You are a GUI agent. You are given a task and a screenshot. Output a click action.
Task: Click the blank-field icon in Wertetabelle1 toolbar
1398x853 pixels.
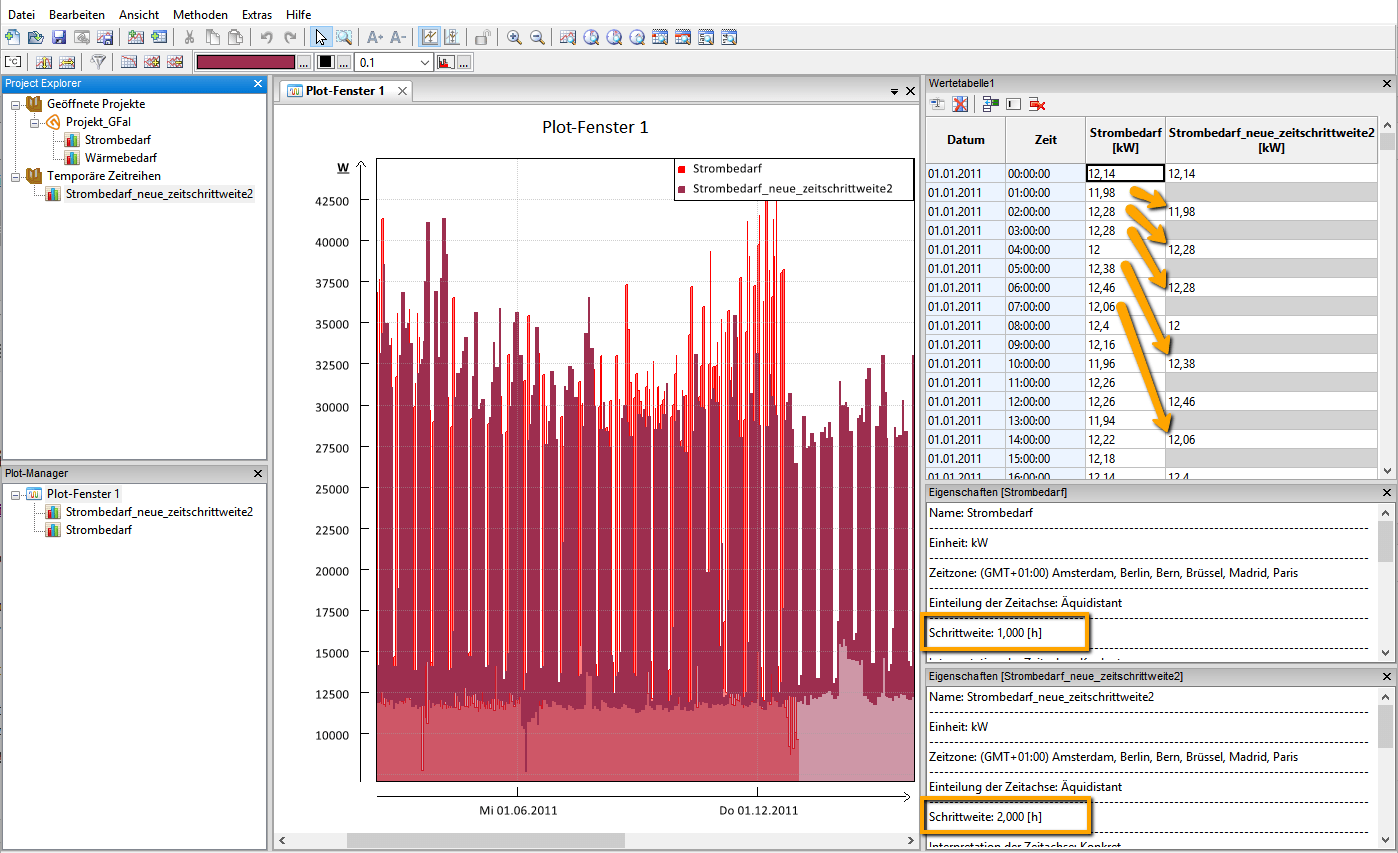pyautogui.click(x=1014, y=104)
